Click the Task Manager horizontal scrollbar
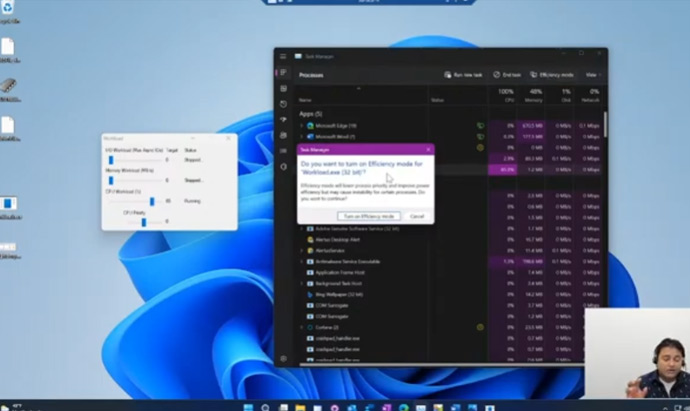This screenshot has width=690, height=411. 441,364
